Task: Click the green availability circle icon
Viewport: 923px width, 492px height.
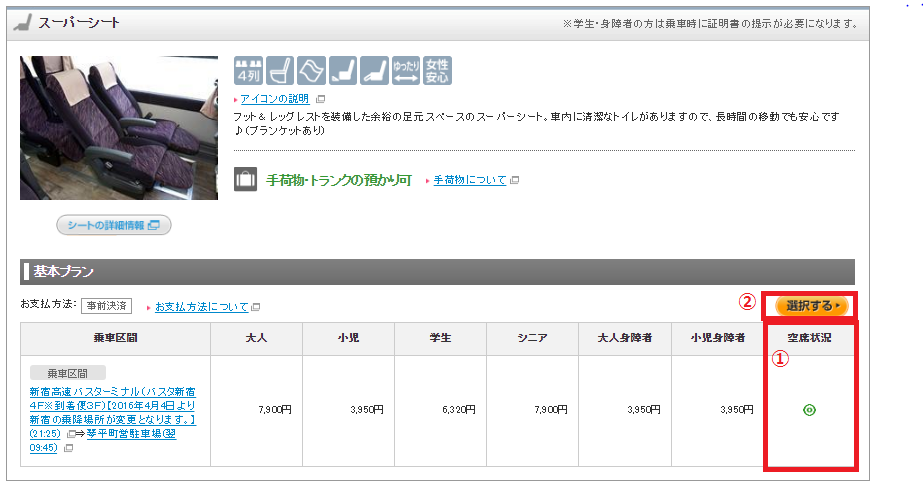Action: pos(809,410)
